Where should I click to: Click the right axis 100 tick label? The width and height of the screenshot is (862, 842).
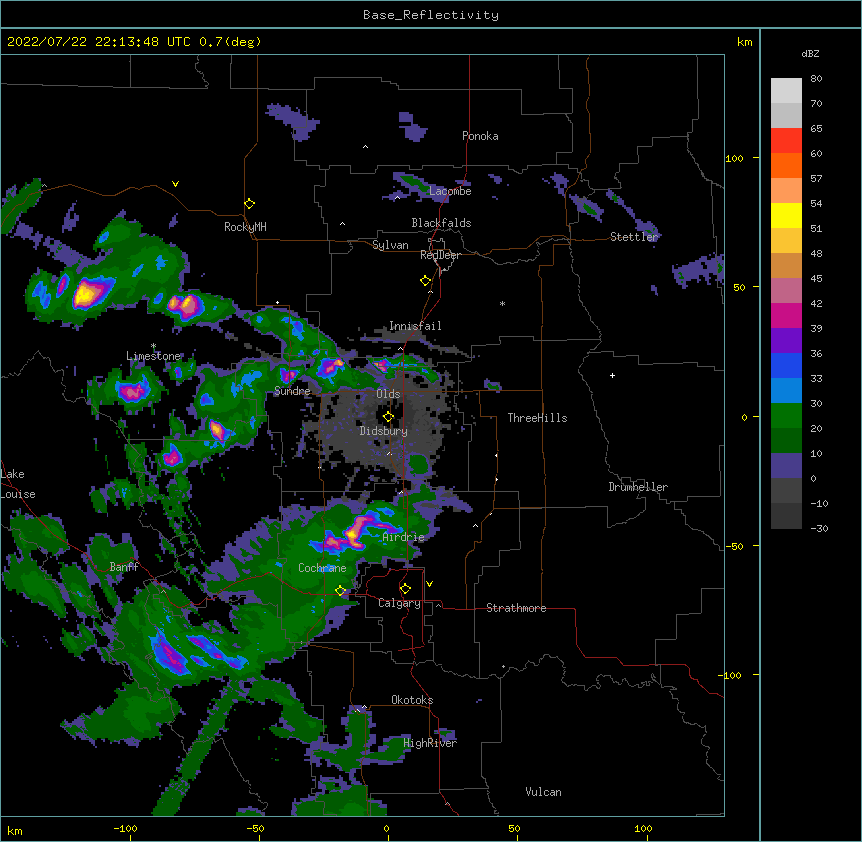[x=734, y=158]
